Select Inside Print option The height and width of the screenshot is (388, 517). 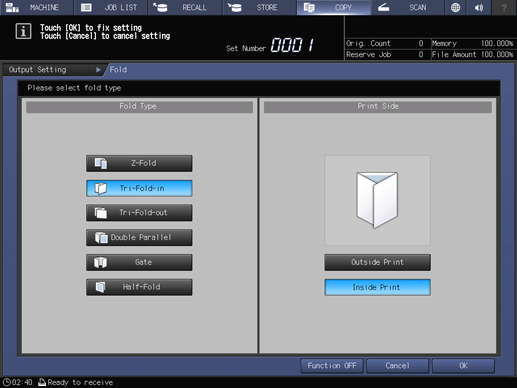377,287
